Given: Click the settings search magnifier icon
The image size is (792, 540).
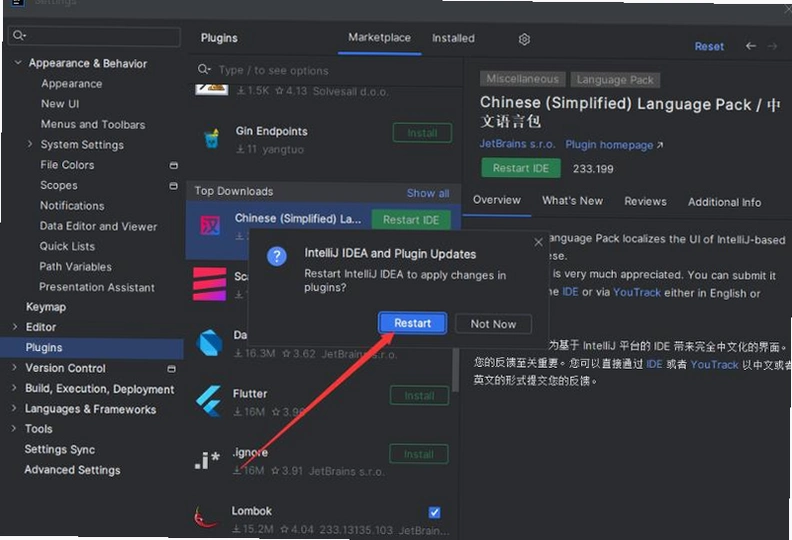Looking at the screenshot, I should coord(19,35).
